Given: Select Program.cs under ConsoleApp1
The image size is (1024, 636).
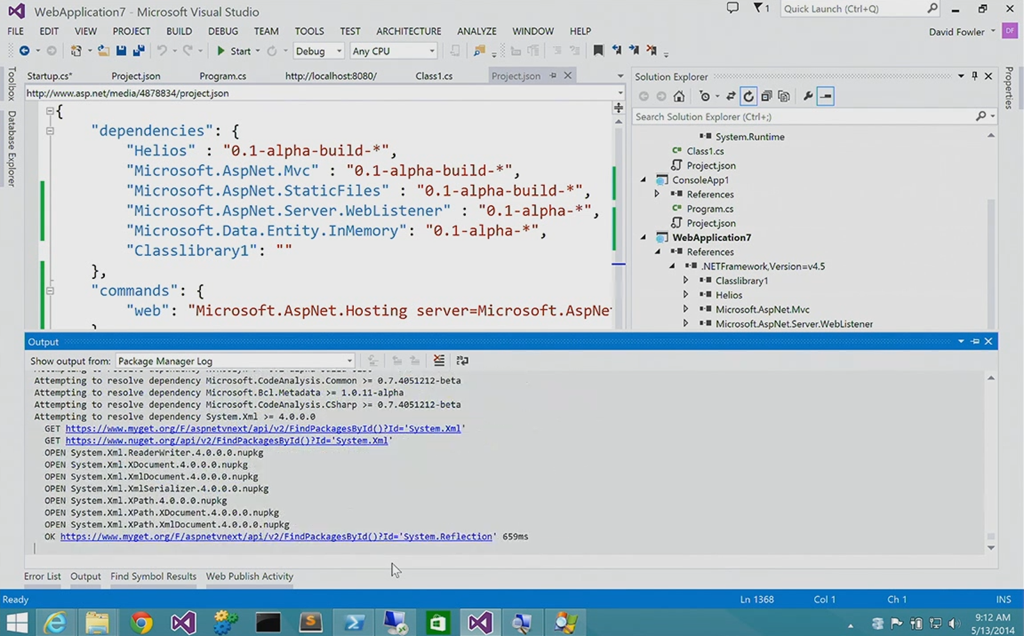Looking at the screenshot, I should pos(709,208).
